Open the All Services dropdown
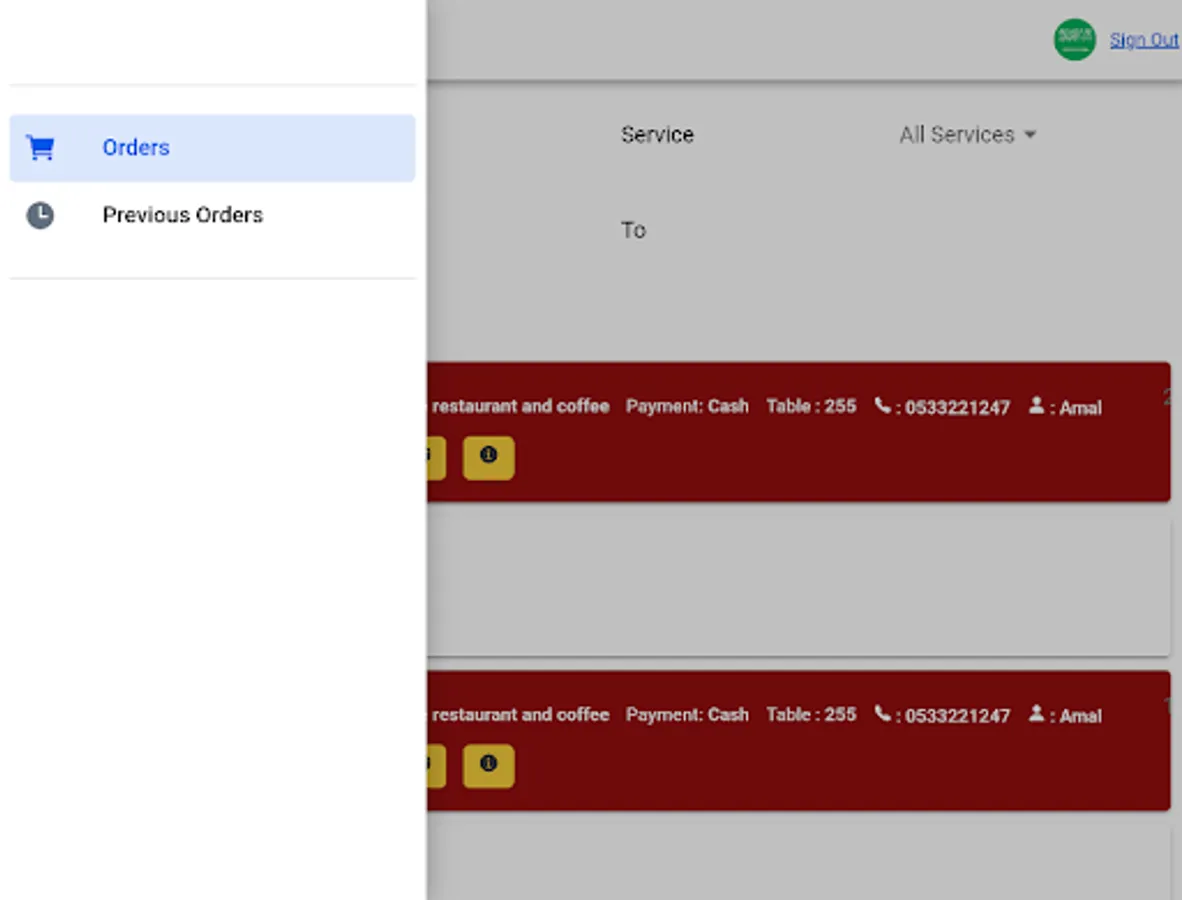1182x900 pixels. (953, 134)
